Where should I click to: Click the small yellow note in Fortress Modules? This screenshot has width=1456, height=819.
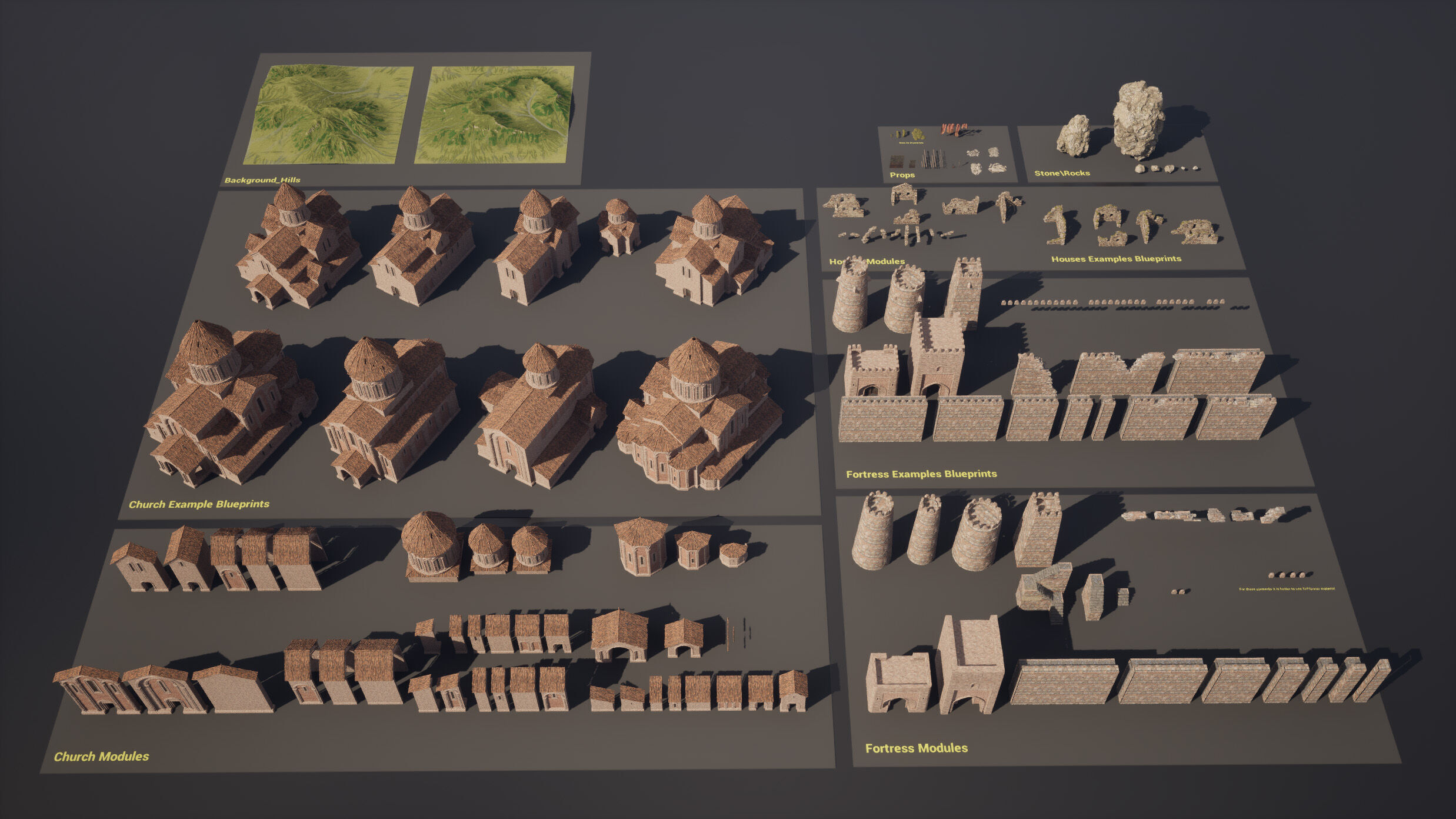point(1287,588)
